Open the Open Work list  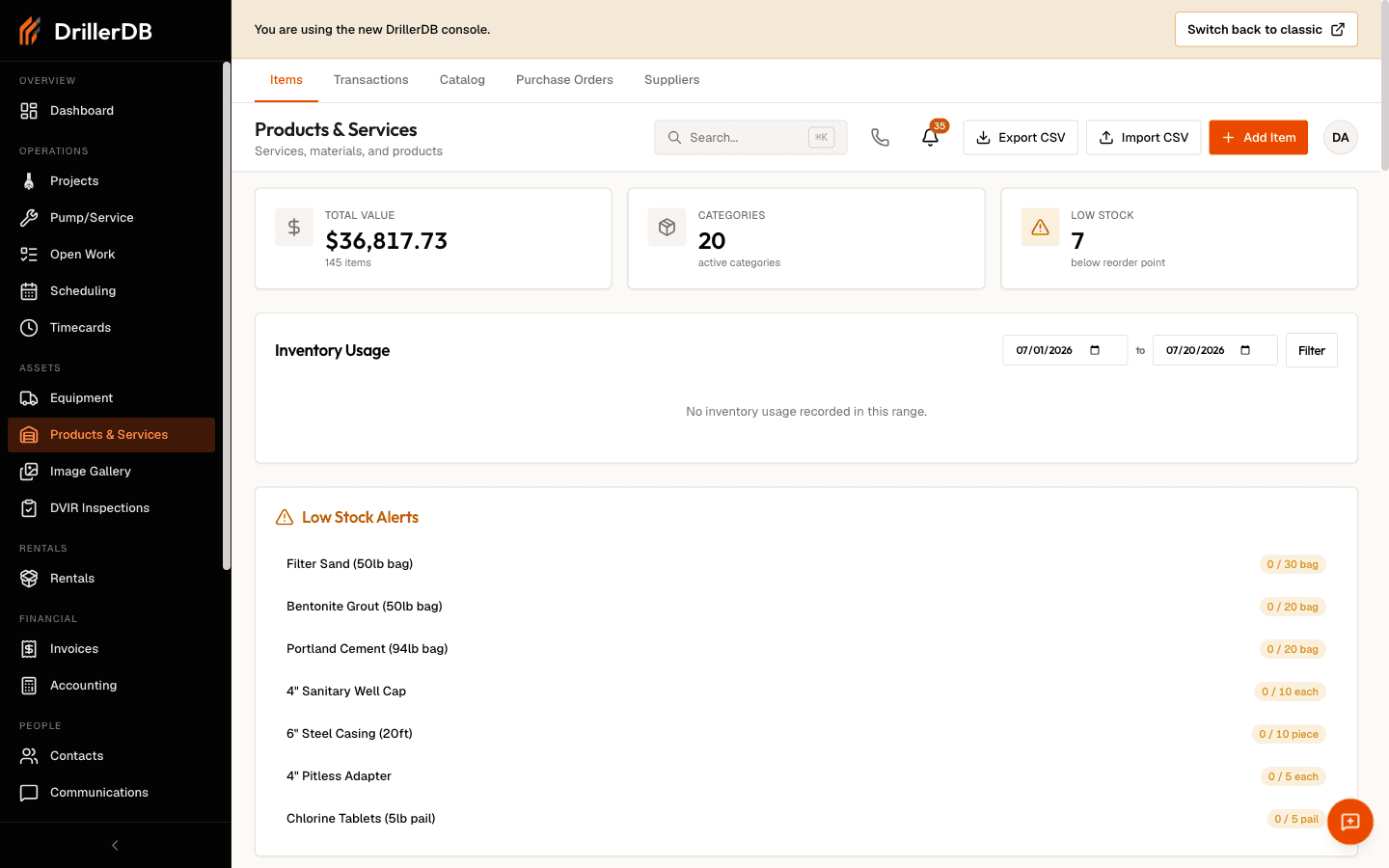(111, 255)
